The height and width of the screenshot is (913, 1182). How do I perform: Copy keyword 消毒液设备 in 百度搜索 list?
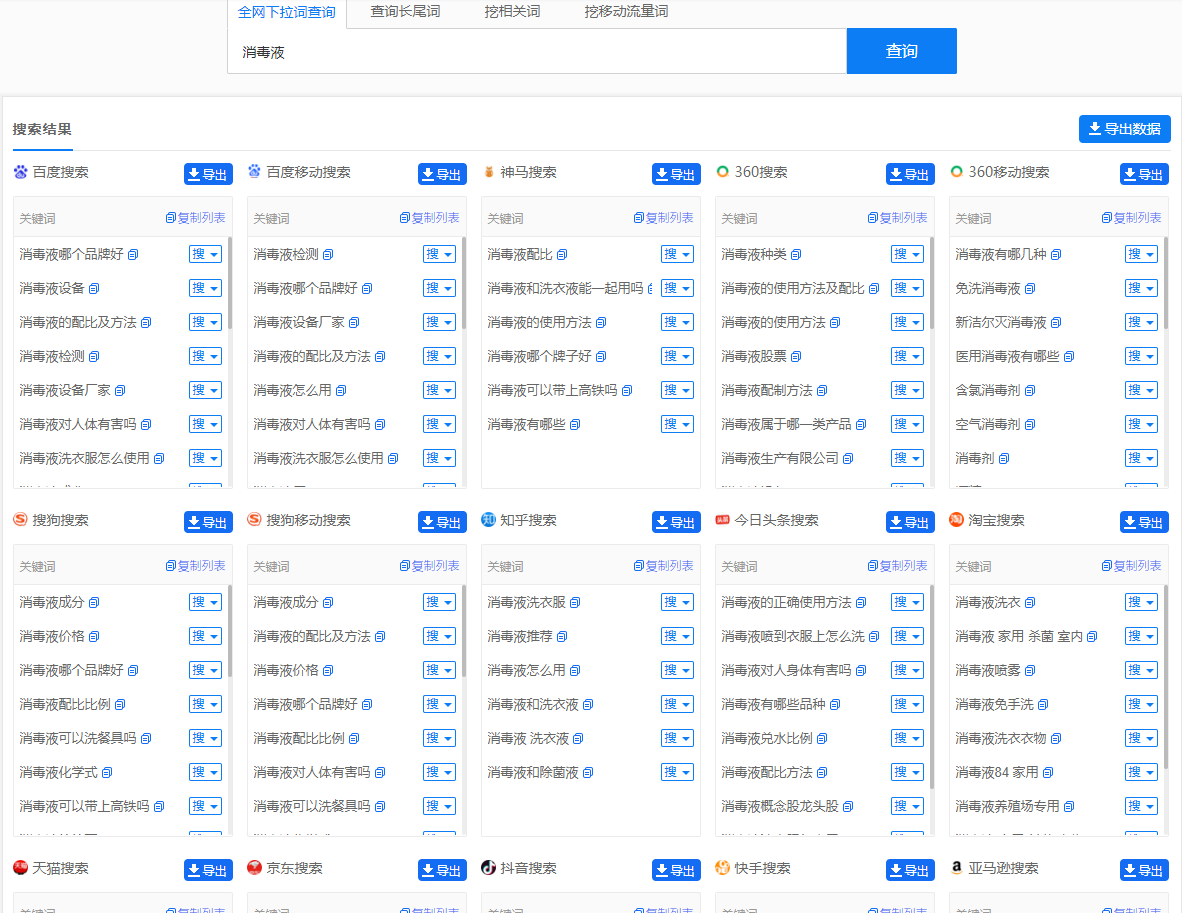[x=94, y=289]
